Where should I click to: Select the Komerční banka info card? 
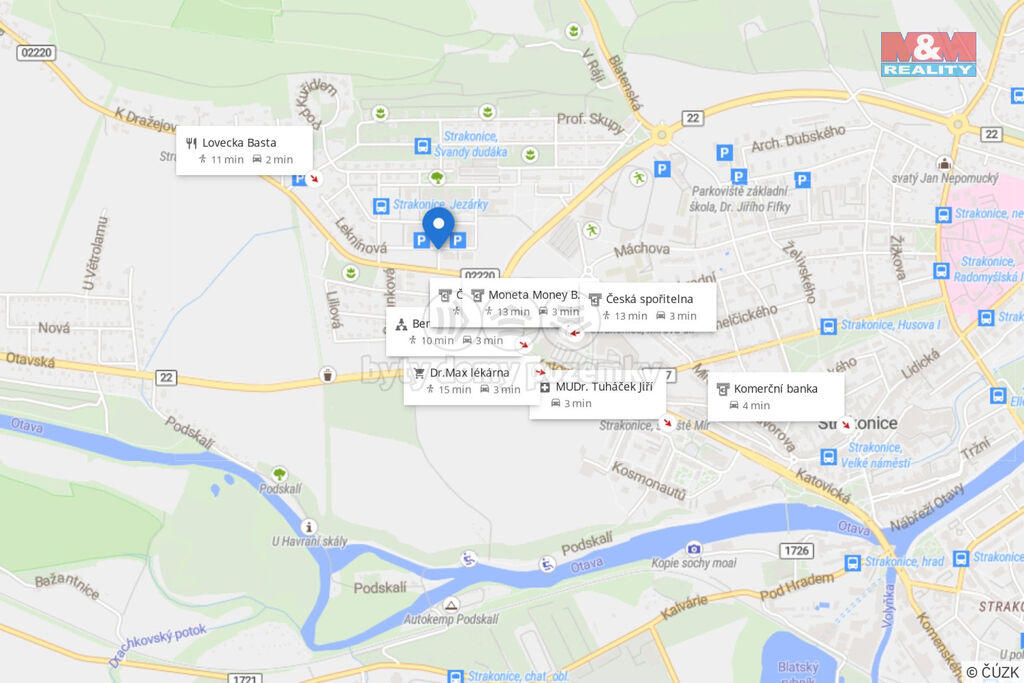coord(776,397)
